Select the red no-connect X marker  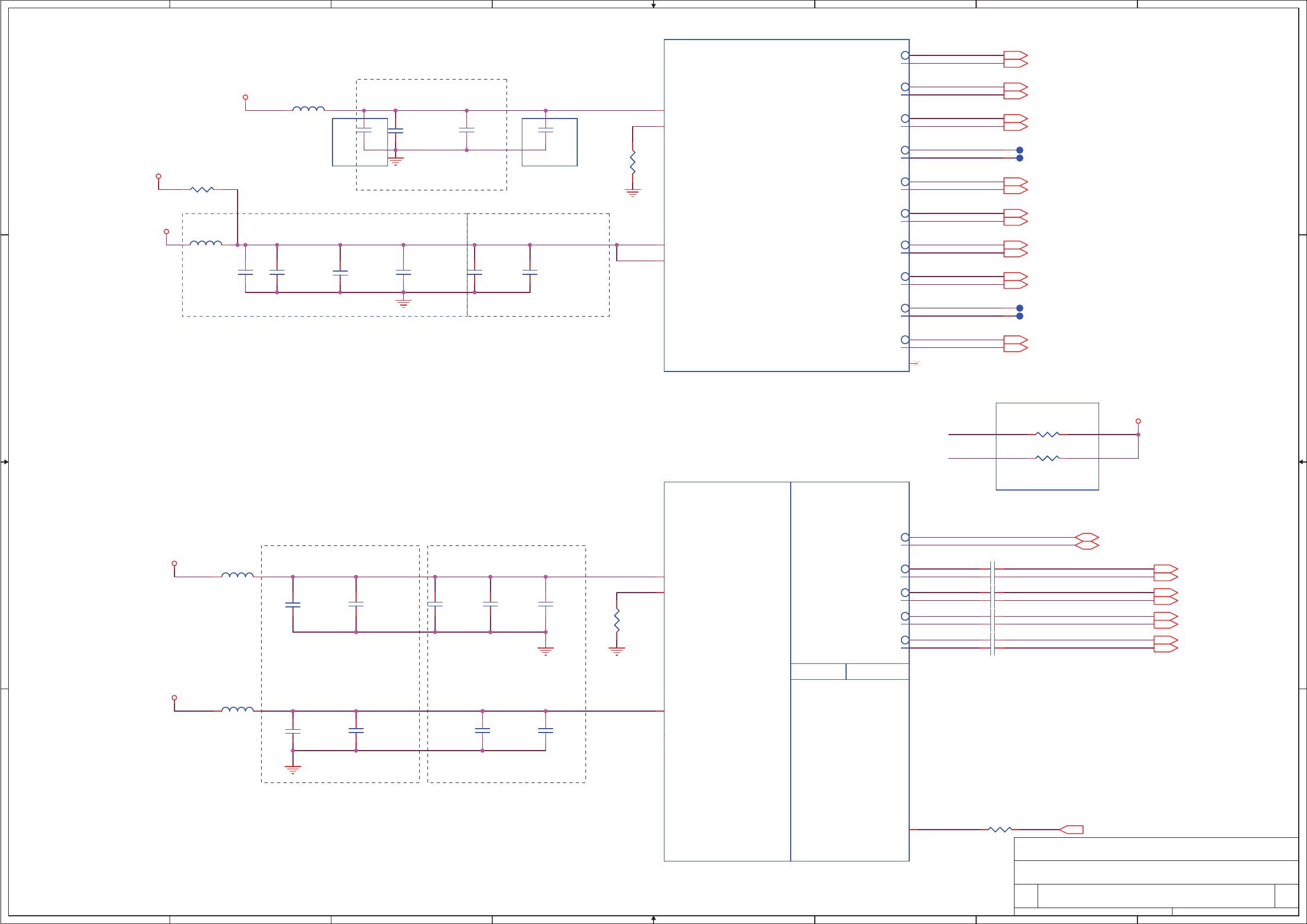(x=917, y=363)
